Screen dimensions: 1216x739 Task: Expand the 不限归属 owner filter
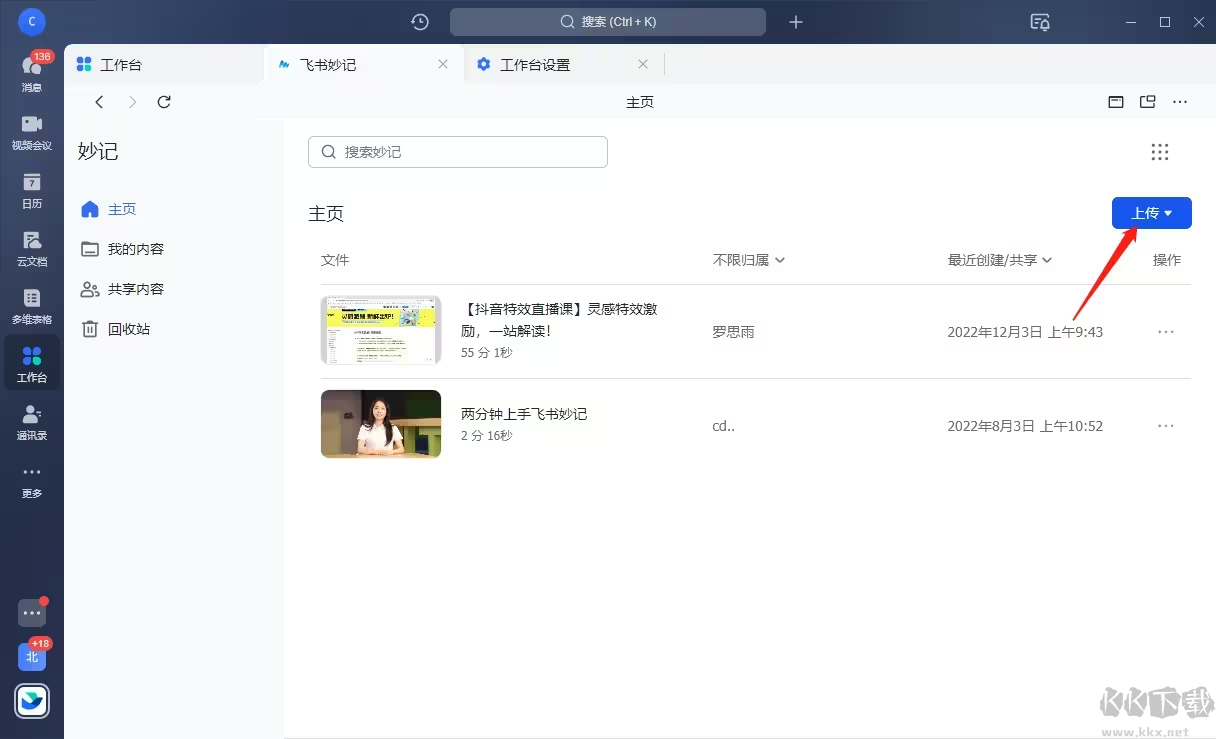pyautogui.click(x=749, y=260)
